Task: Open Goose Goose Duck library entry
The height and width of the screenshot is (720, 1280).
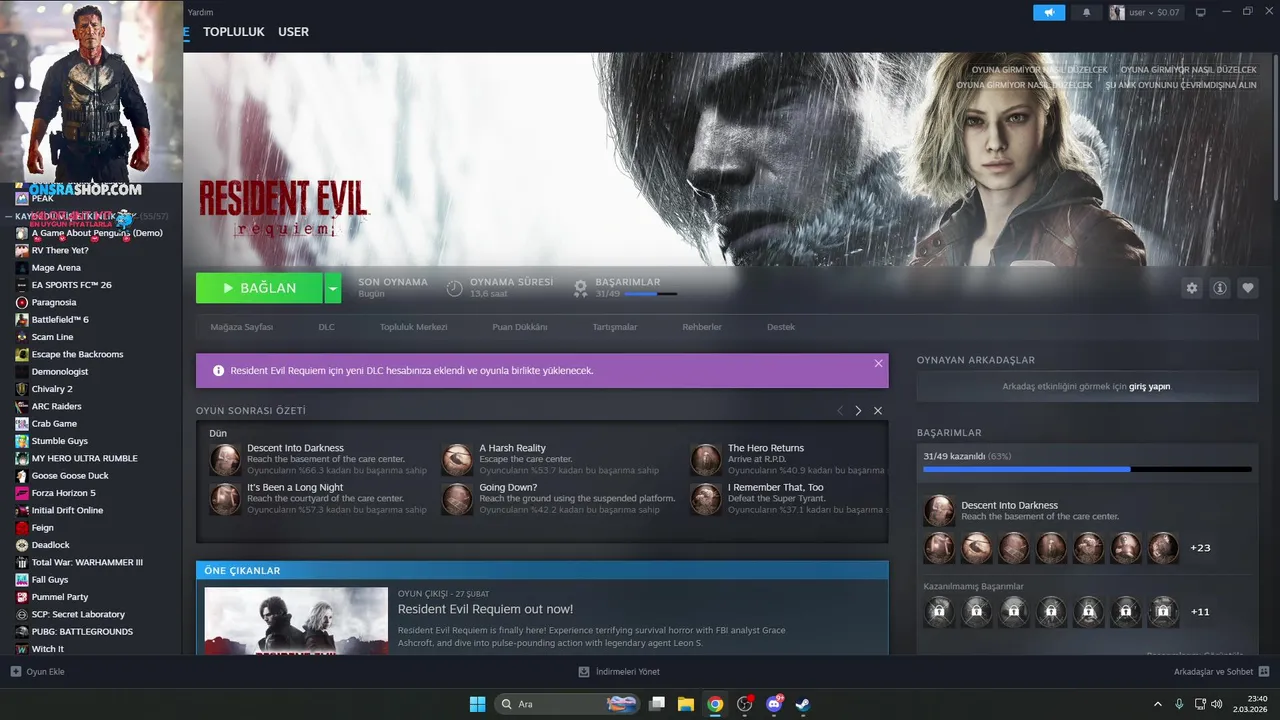Action: [70, 476]
